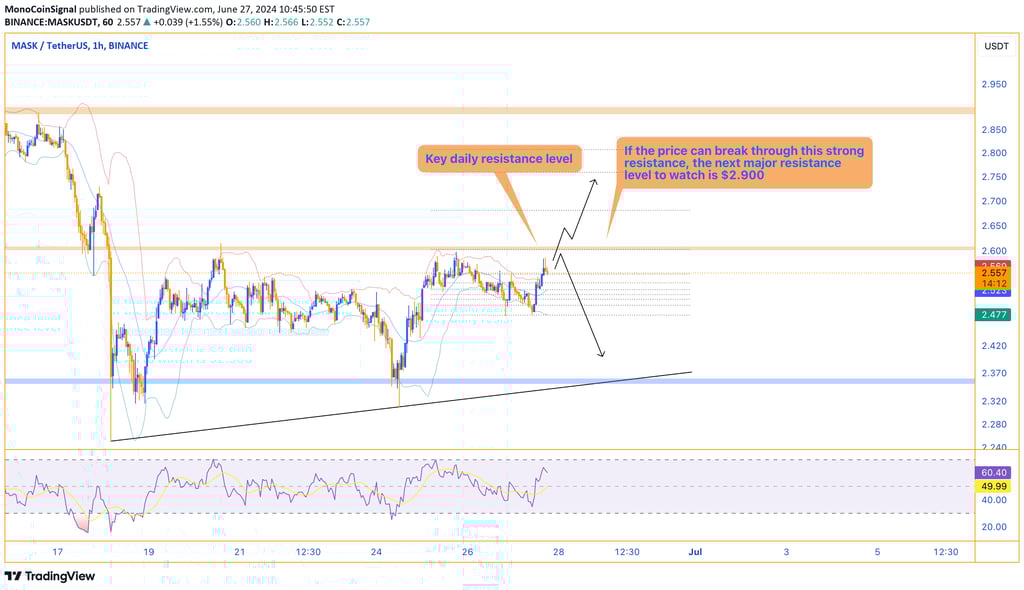Click the TradingView logo icon
1024x590 pixels.
pyautogui.click(x=15, y=576)
